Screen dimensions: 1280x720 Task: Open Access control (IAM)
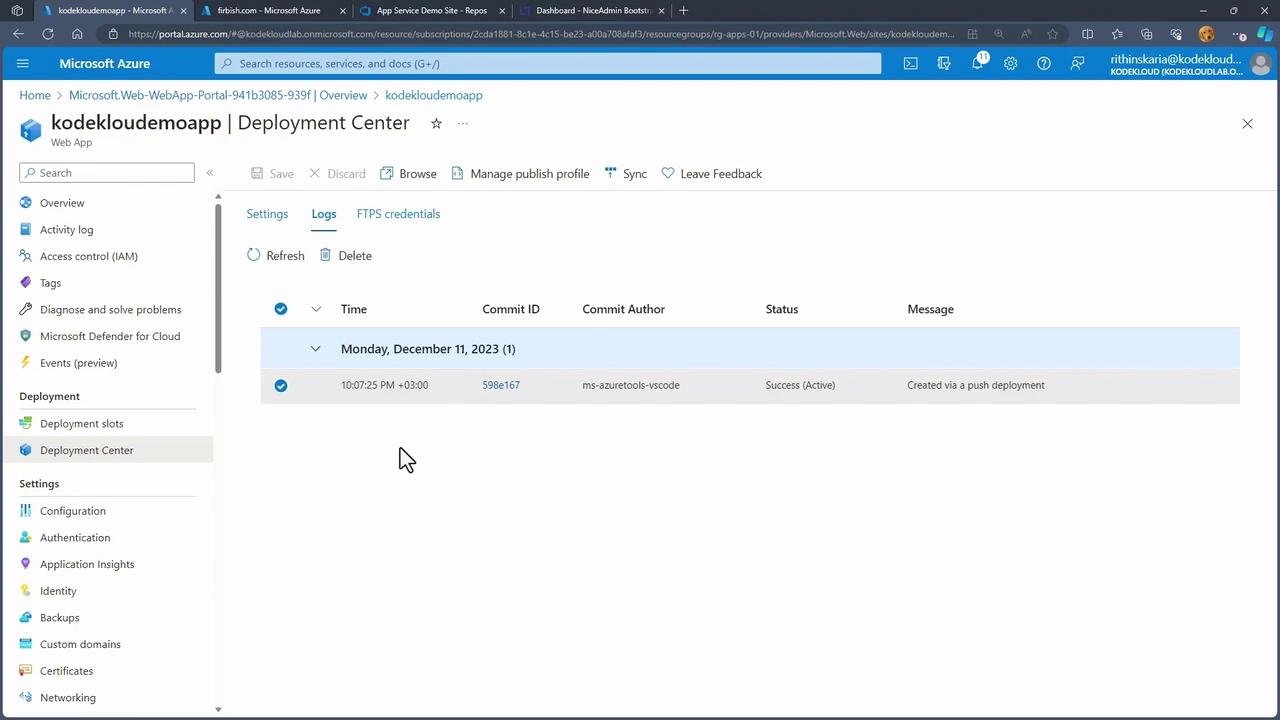89,256
